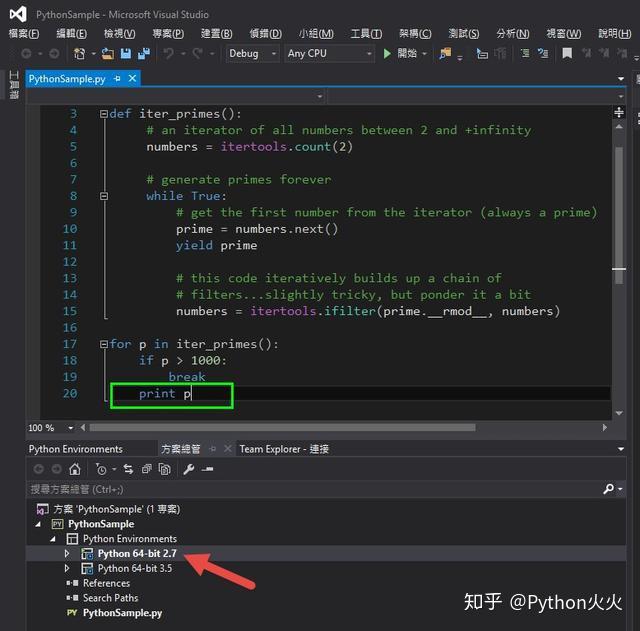Collapse the Python Environments tree node
640x631 pixels.
[53, 539]
